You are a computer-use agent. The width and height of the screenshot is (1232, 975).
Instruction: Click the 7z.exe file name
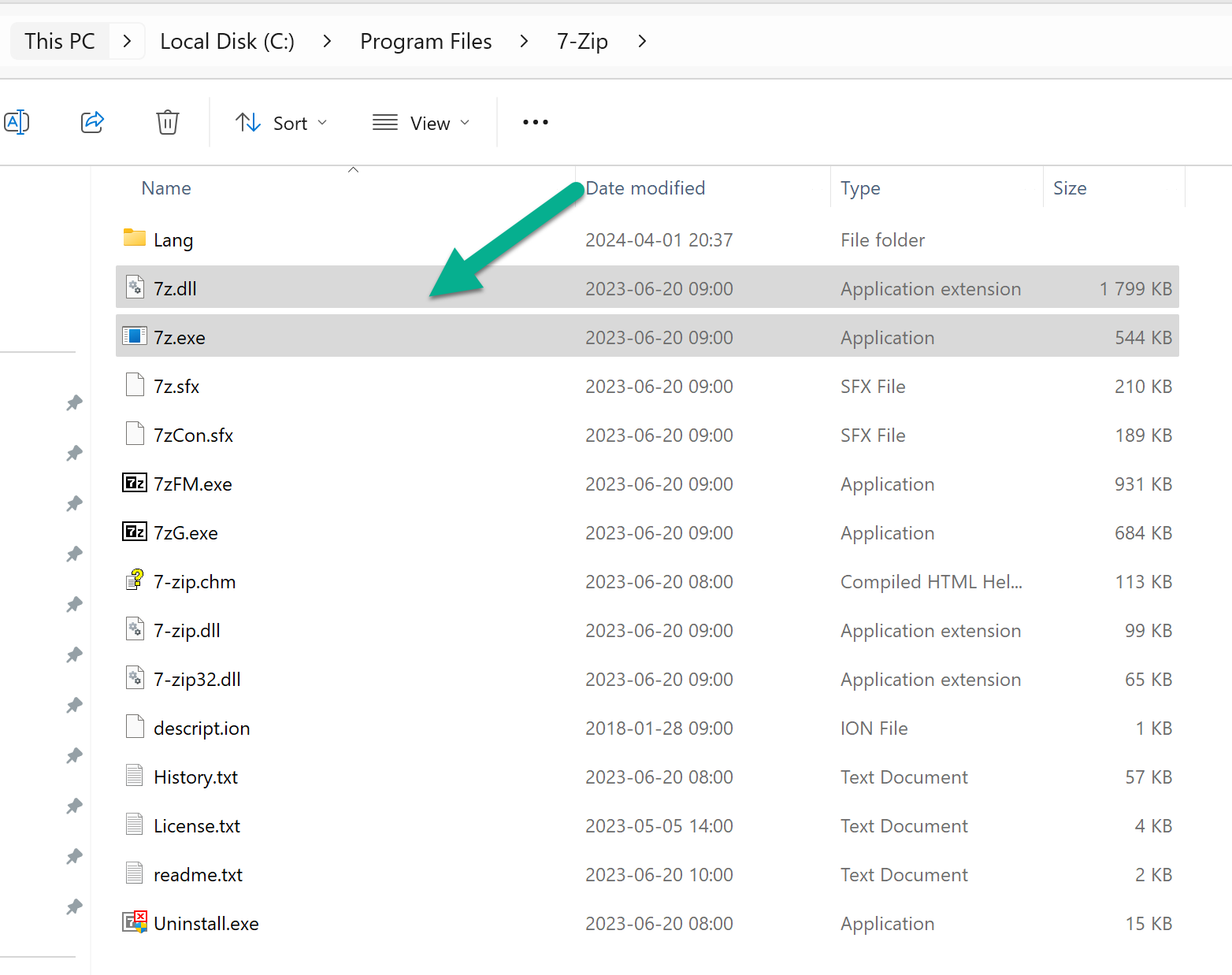[x=180, y=338]
